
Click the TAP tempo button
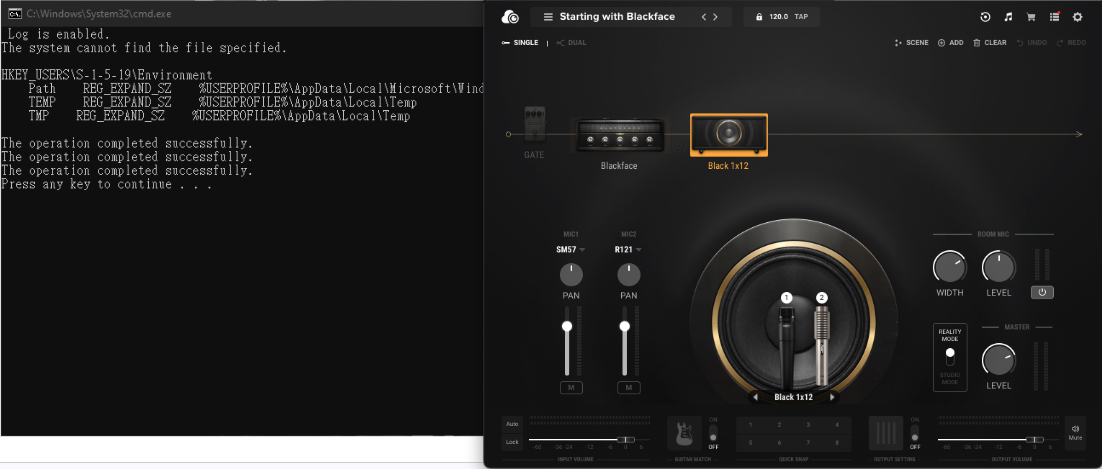coord(801,17)
